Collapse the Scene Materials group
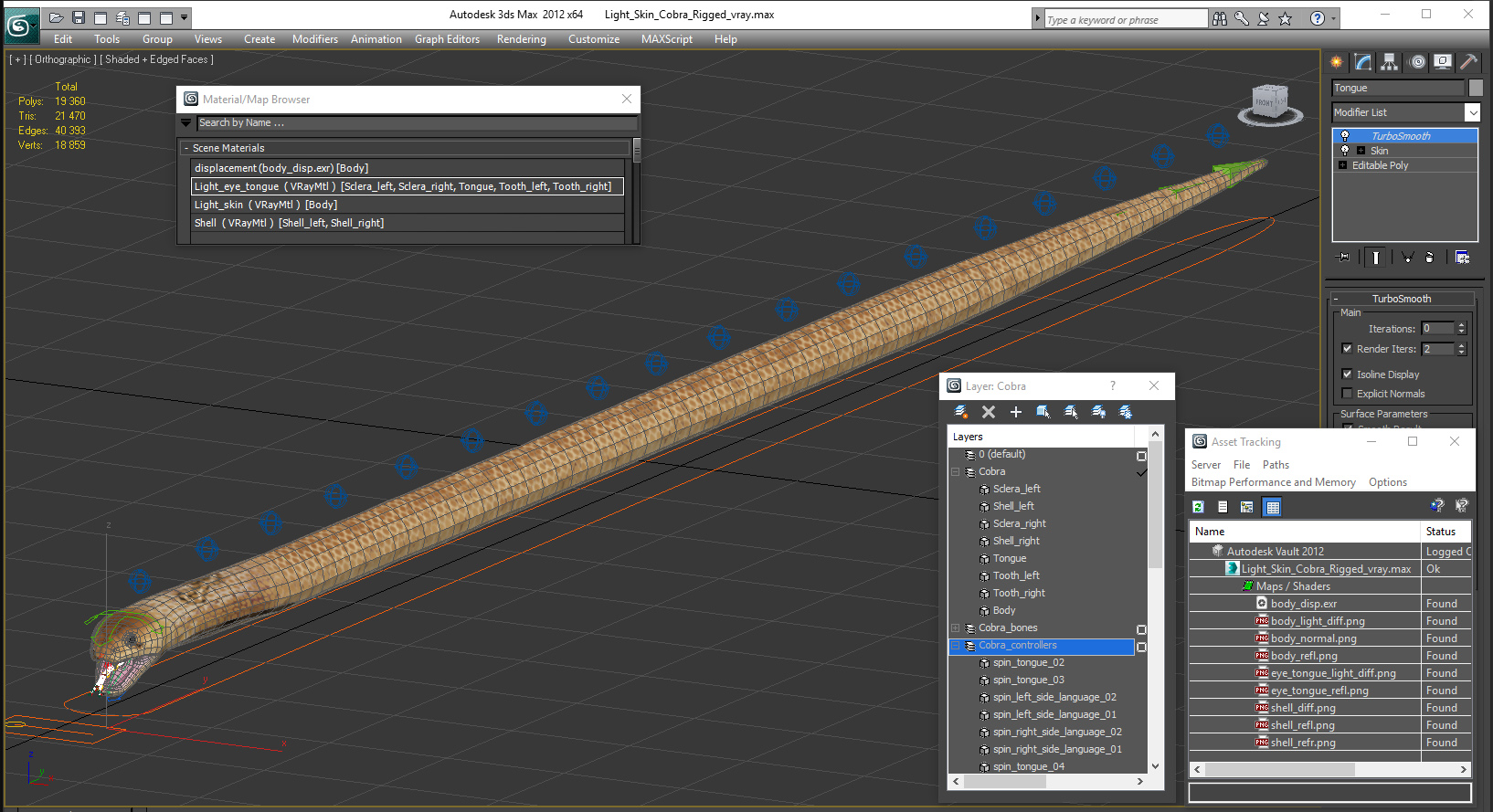This screenshot has height=812, width=1493. coord(186,148)
